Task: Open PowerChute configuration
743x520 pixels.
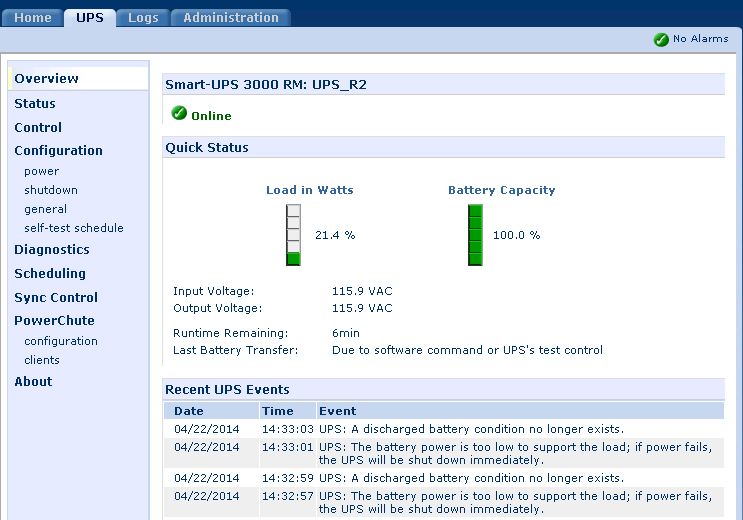Action: click(x=61, y=341)
